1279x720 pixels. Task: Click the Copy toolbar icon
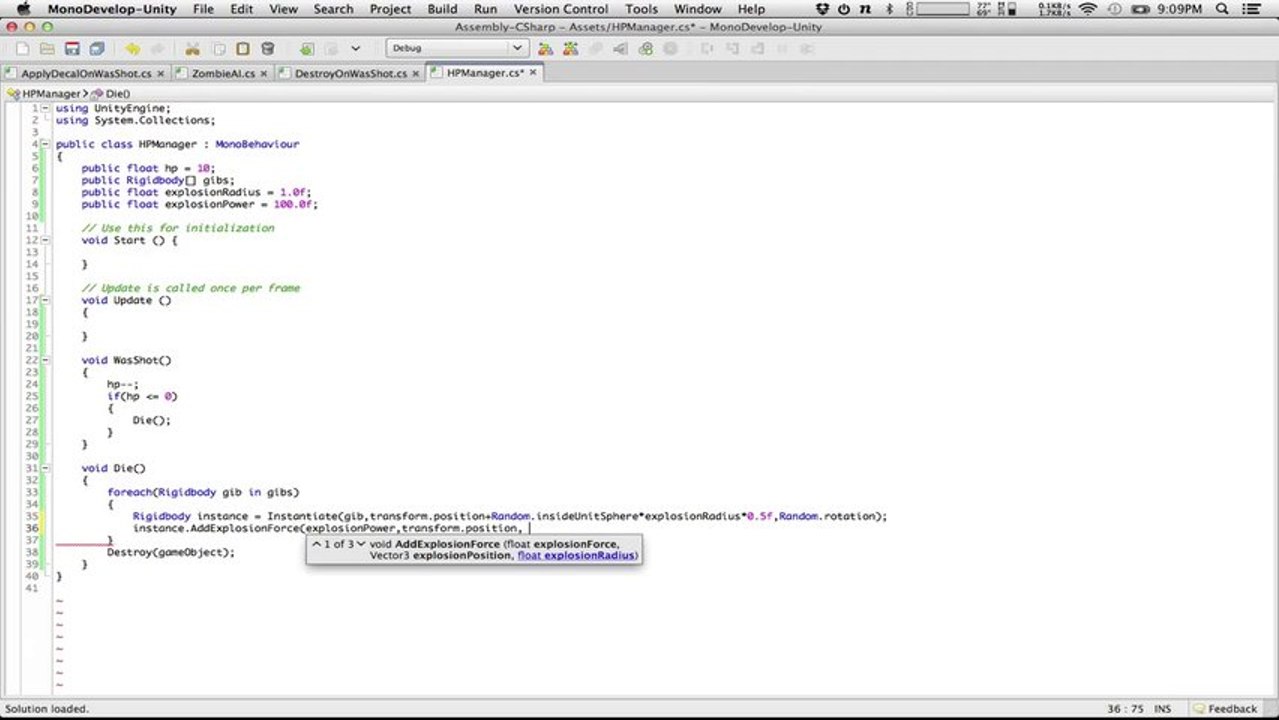click(217, 48)
